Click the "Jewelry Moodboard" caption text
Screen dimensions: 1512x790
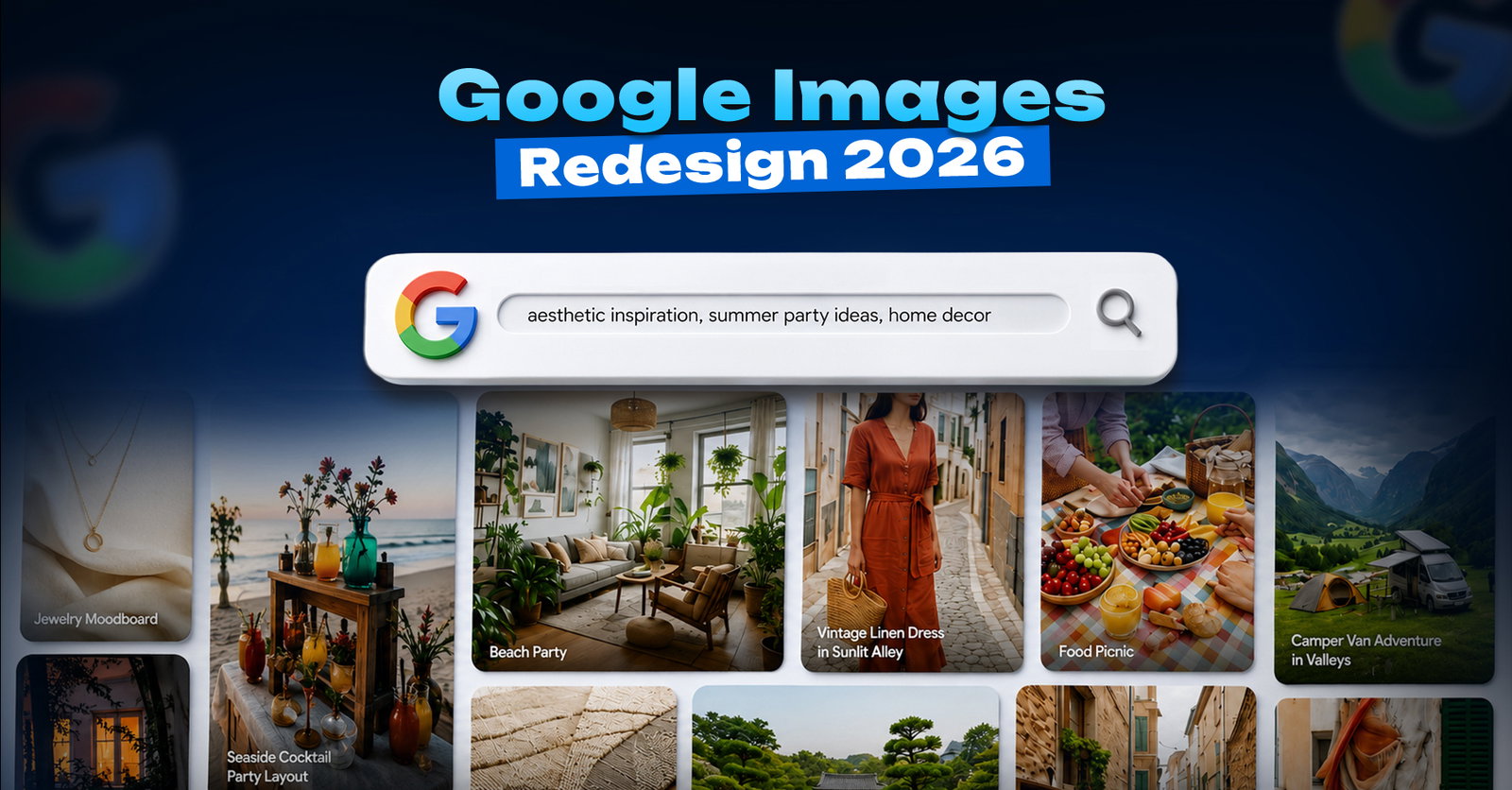[x=95, y=619]
